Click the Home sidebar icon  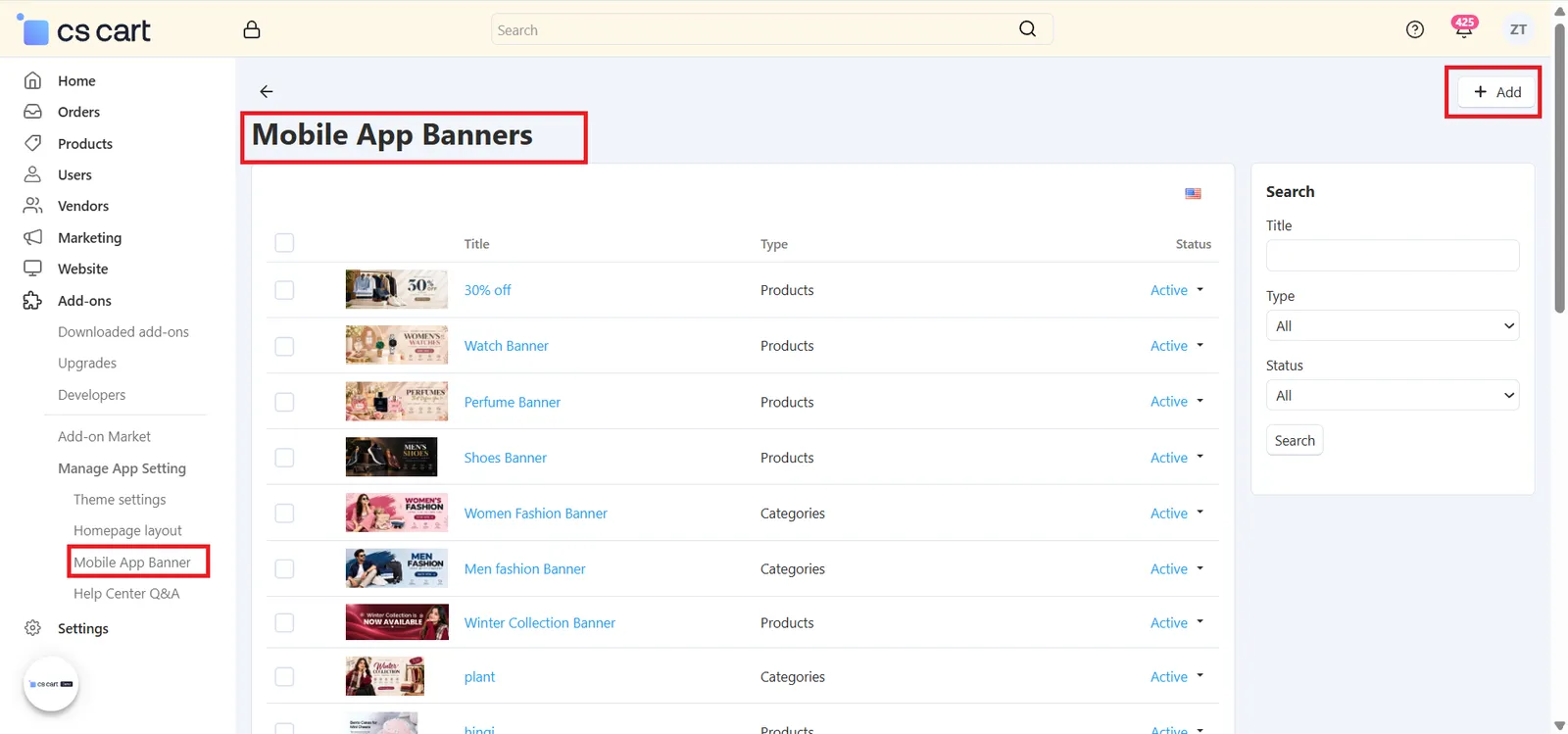(x=32, y=80)
